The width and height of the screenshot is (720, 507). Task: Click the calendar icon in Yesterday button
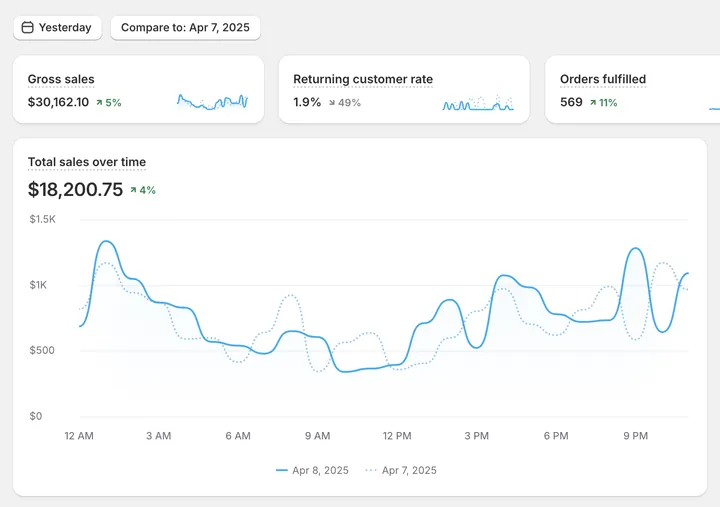click(x=28, y=28)
